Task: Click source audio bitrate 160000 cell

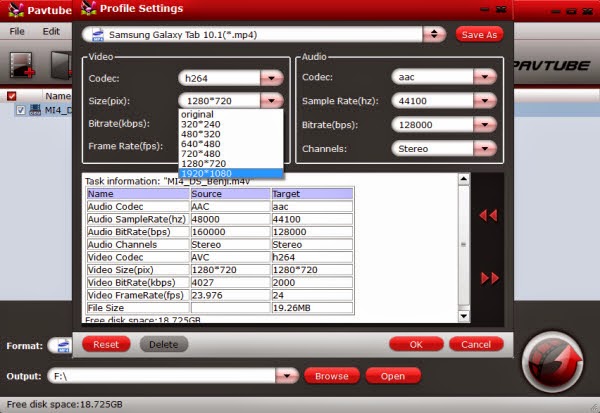Action: tap(230, 232)
